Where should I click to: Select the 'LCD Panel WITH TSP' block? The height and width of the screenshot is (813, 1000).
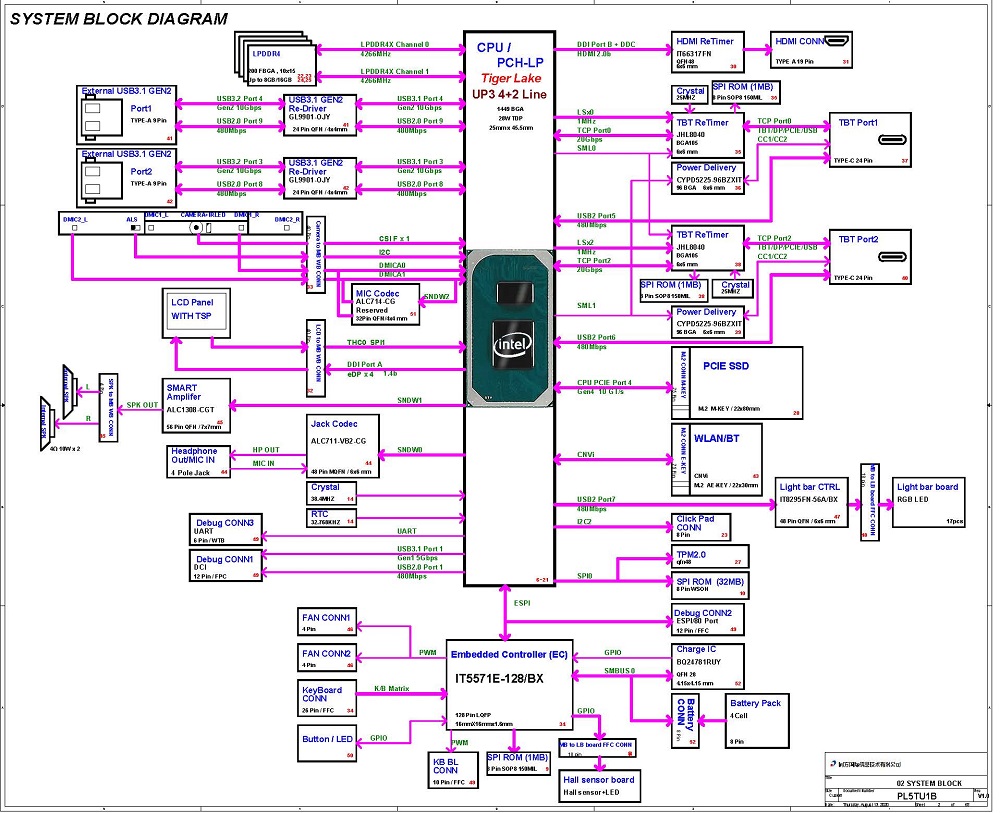(x=196, y=314)
